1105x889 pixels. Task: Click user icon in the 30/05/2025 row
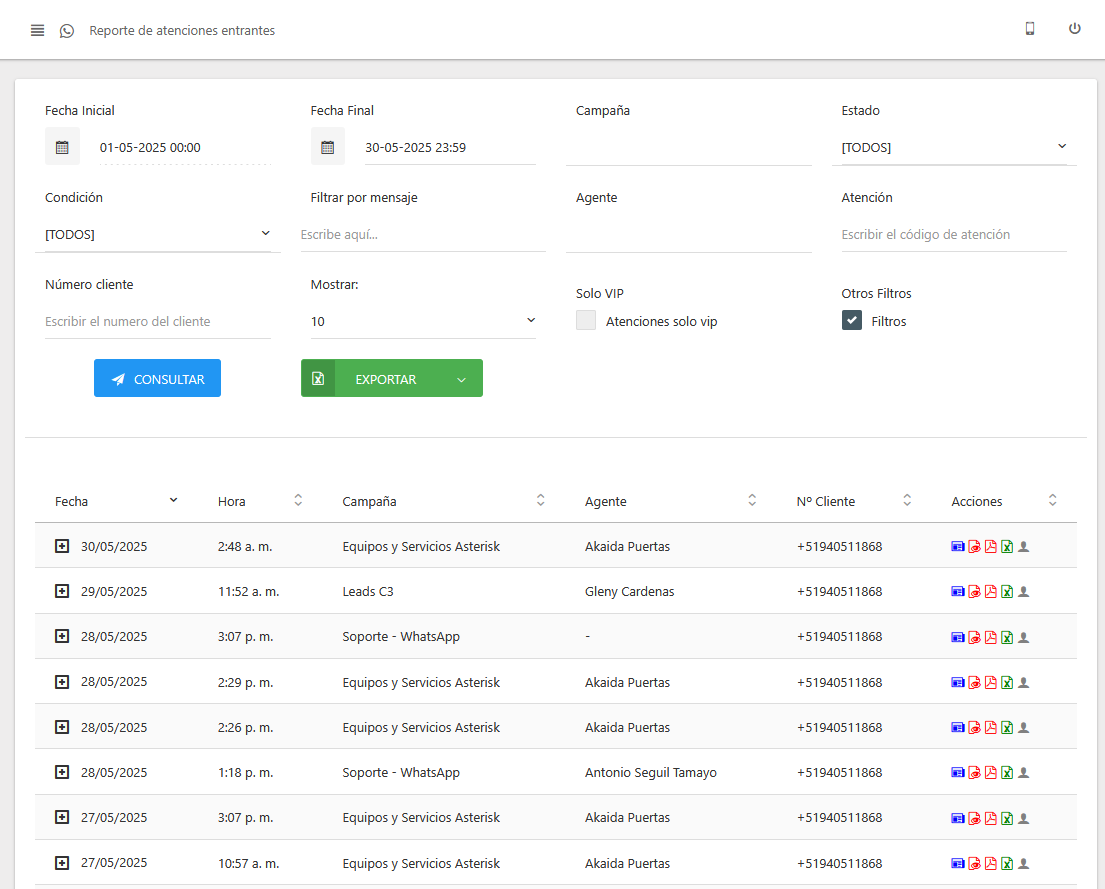click(1024, 546)
